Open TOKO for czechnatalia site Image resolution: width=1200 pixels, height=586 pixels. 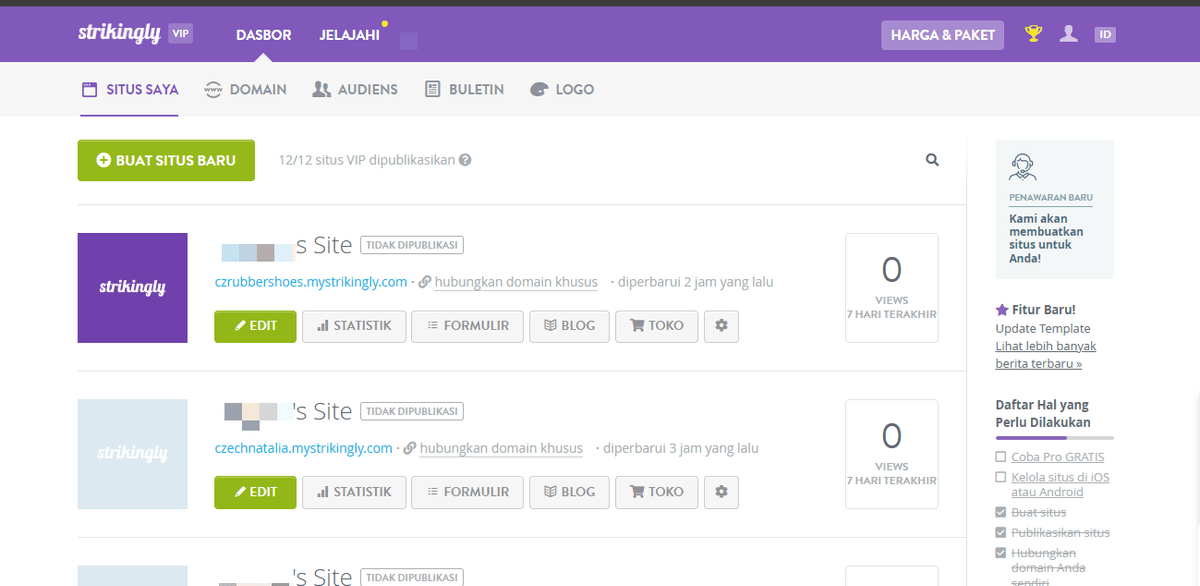click(656, 491)
